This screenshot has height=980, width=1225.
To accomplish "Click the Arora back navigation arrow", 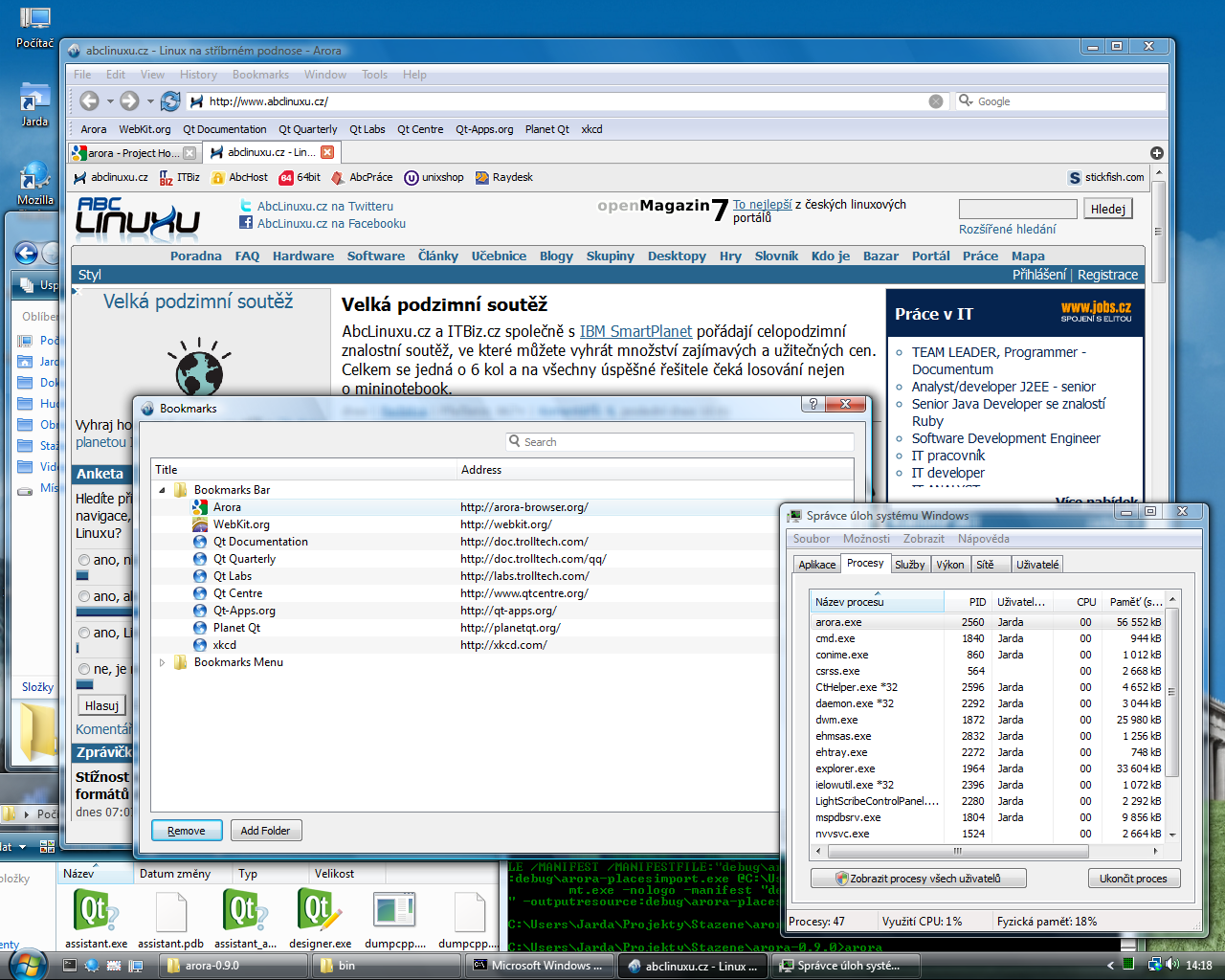I will tap(89, 100).
